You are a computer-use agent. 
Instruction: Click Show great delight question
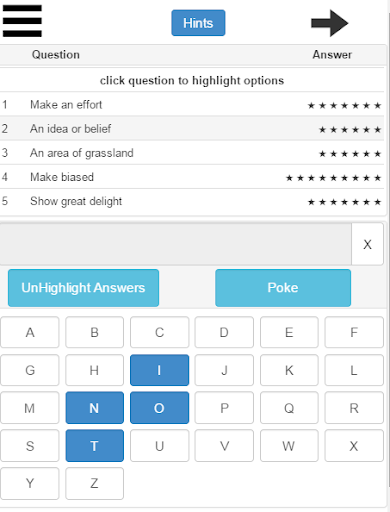coord(192,201)
